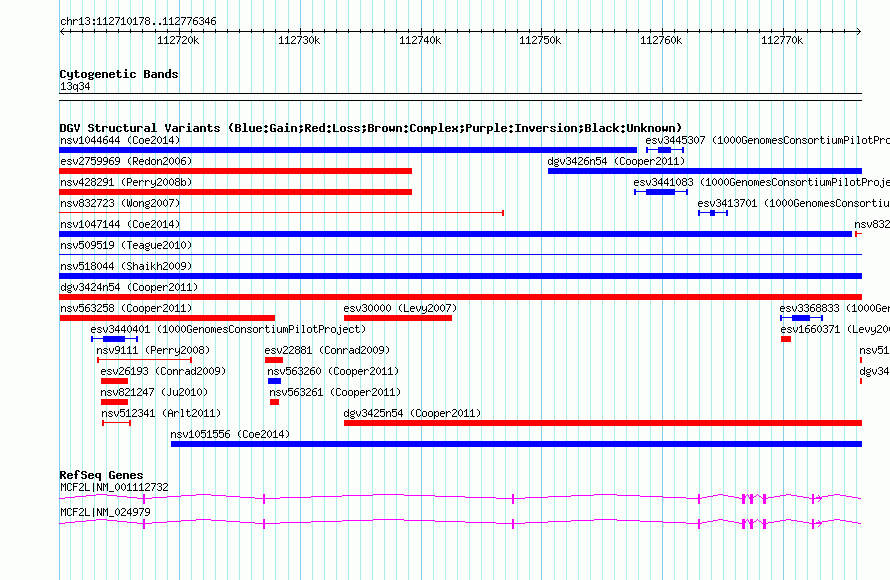Click the 112720k ruler tick label
The width and height of the screenshot is (890, 580).
point(178,40)
